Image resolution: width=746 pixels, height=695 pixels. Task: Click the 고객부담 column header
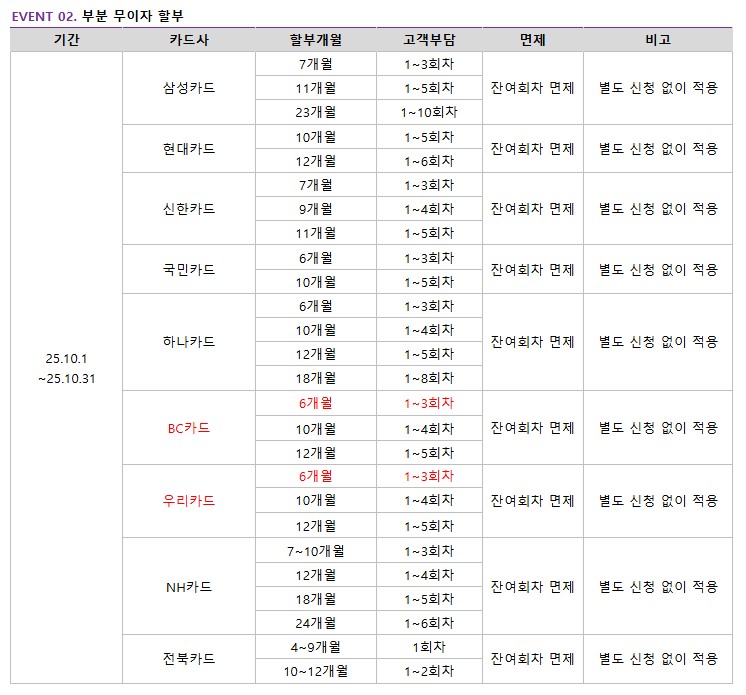coord(429,40)
